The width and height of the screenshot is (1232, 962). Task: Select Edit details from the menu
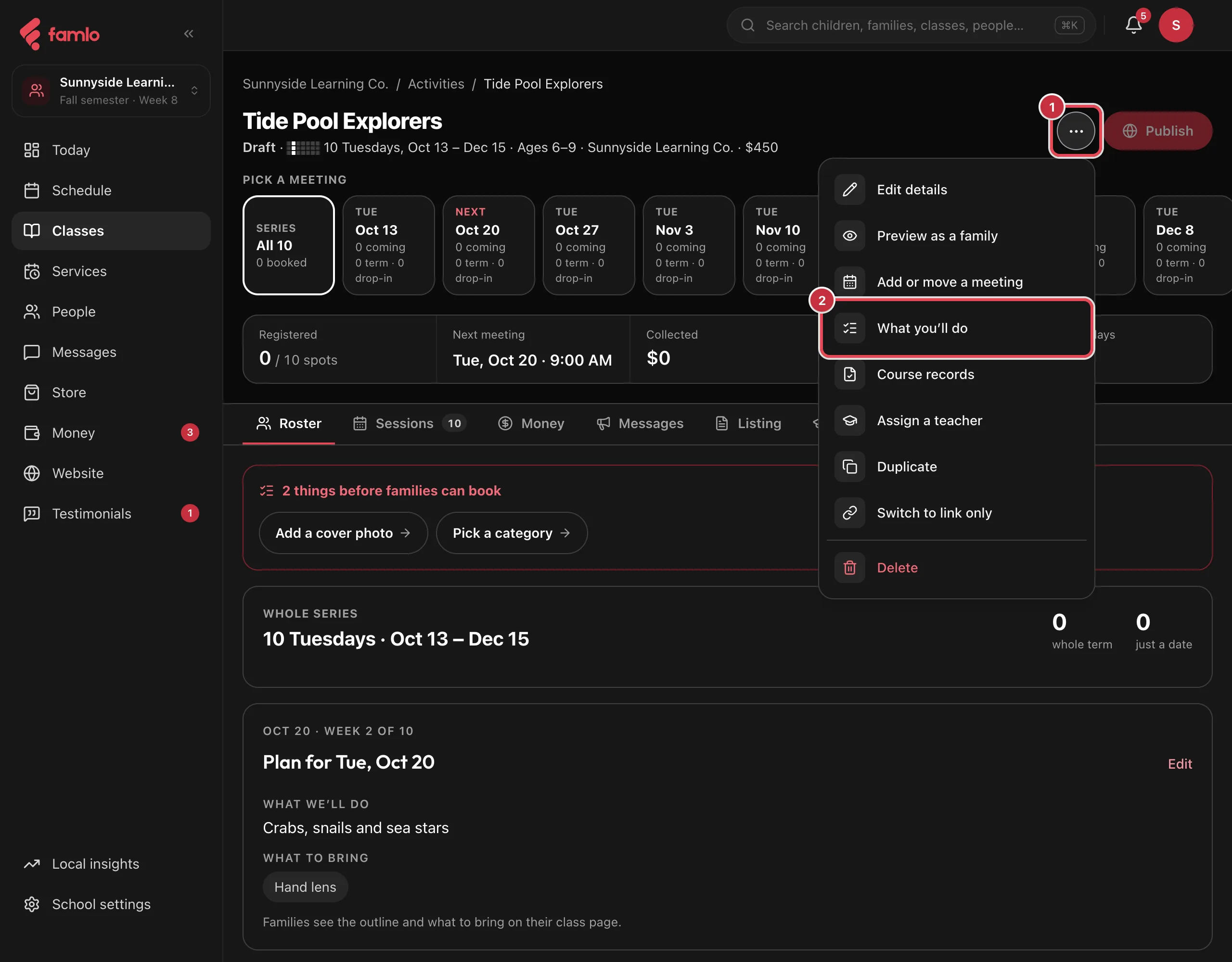coord(956,190)
